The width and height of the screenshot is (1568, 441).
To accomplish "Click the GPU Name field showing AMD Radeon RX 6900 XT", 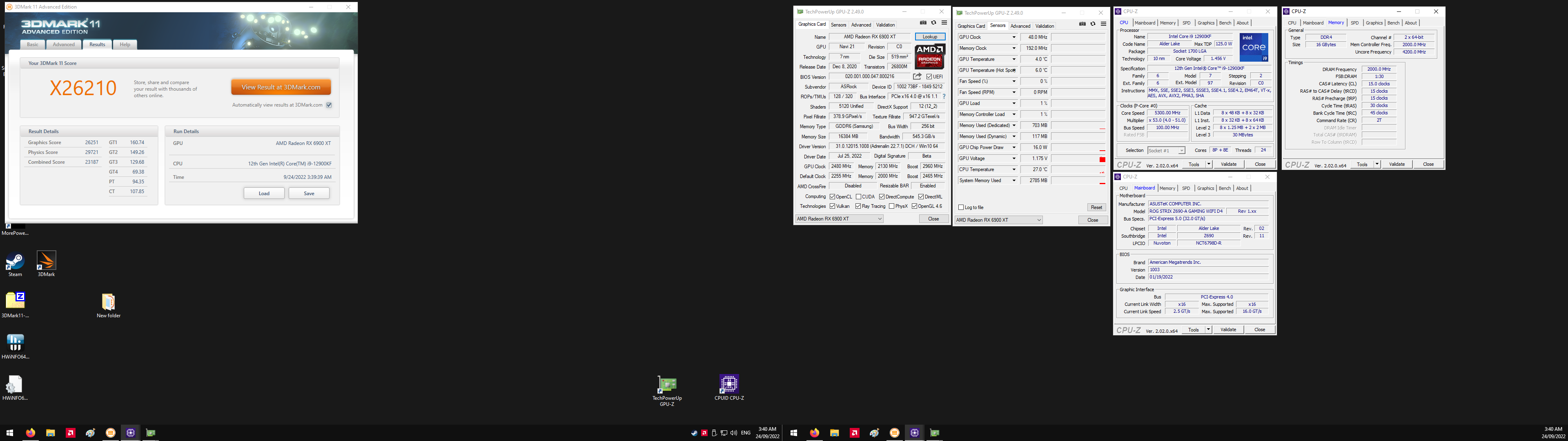I will point(870,37).
